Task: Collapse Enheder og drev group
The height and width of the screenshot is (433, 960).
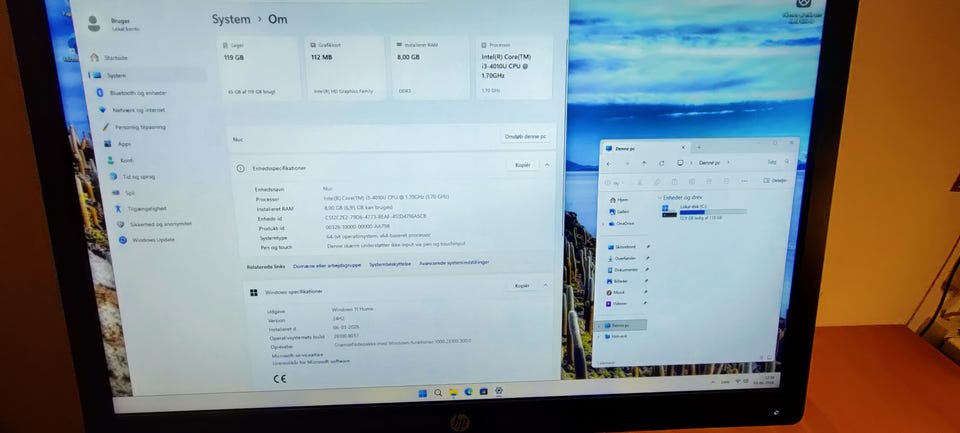Action: [659, 198]
